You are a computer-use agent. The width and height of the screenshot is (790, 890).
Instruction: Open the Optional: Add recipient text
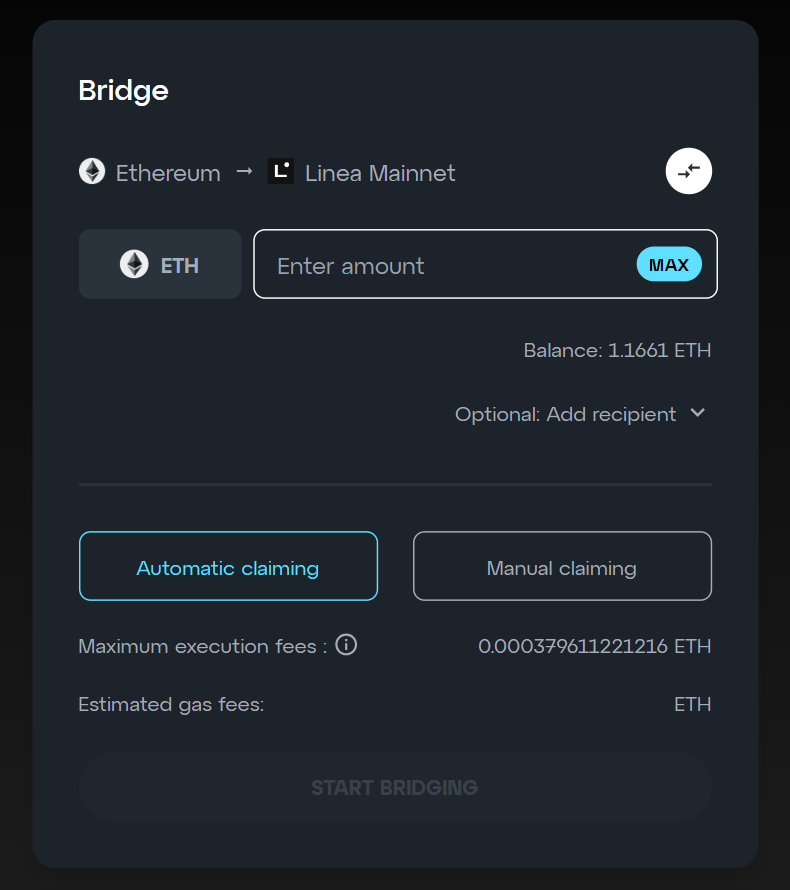[565, 414]
